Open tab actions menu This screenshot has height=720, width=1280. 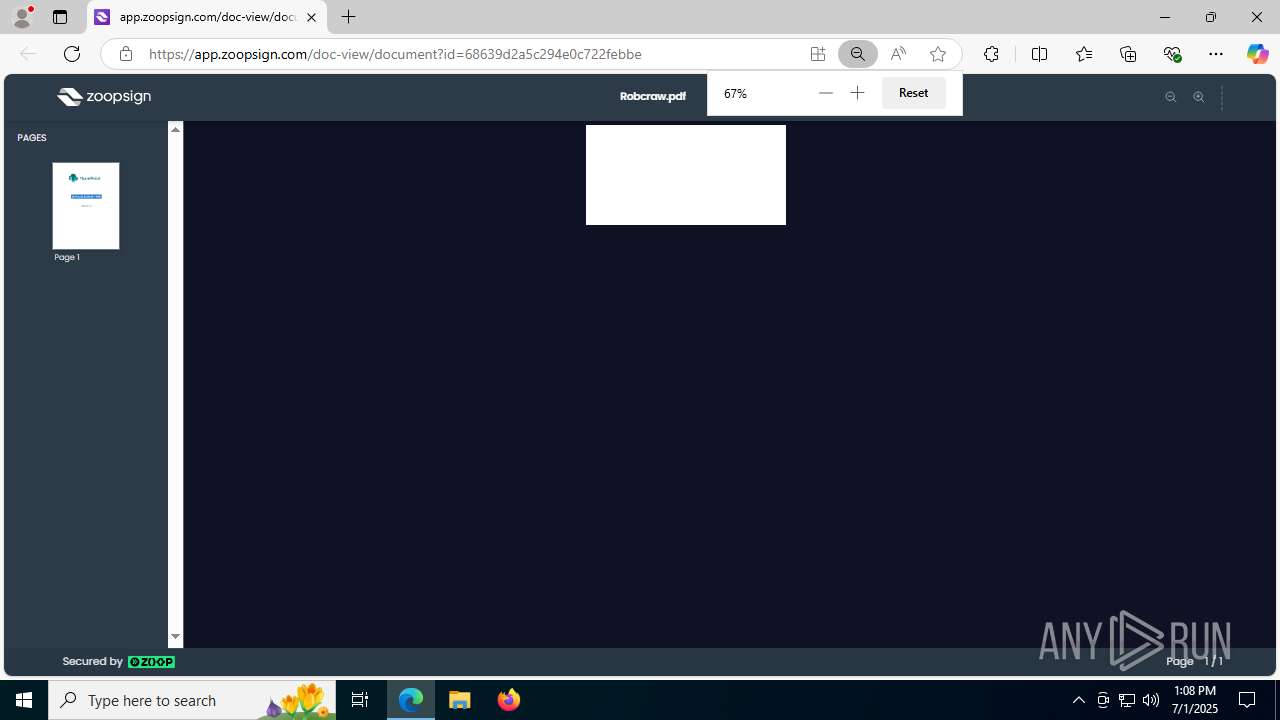[x=60, y=17]
